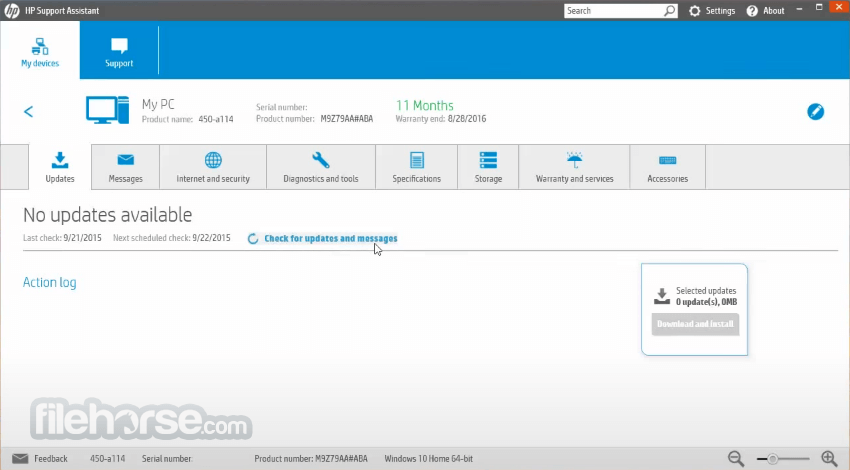
Task: Click the zoom out magnifier icon
Action: pyautogui.click(x=736, y=459)
